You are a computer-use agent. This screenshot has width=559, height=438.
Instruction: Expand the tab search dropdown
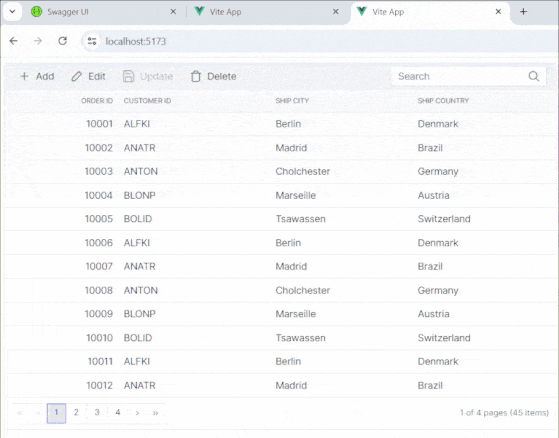[12, 12]
